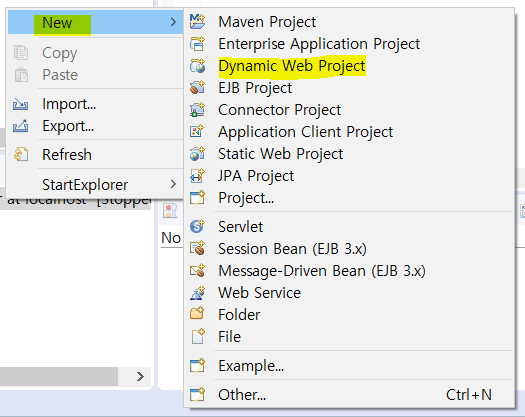Click the Static Web Project icon
525x417 pixels.
197,154
